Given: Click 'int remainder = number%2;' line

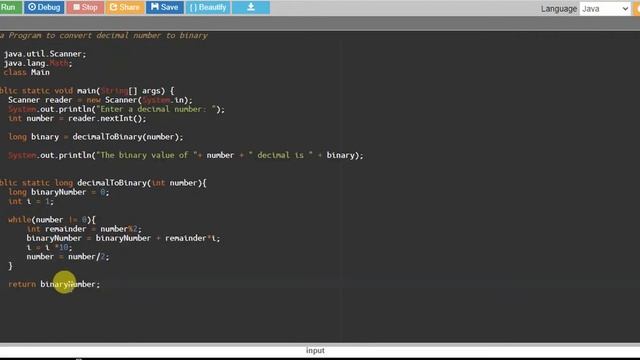Looking at the screenshot, I should click(x=84, y=229).
